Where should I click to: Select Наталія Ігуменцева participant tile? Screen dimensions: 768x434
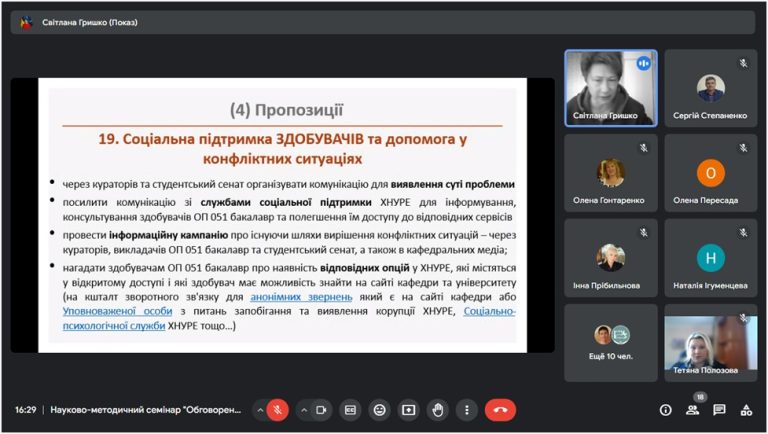point(711,258)
